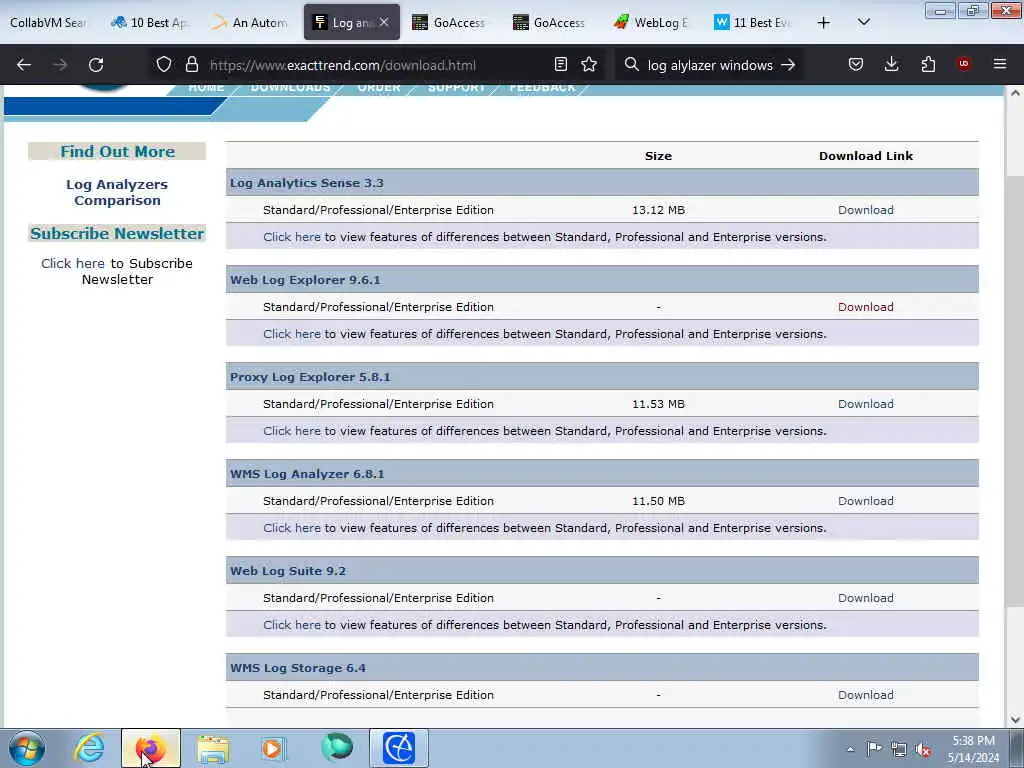Viewport: 1024px width, 768px height.
Task: Click here to Subscribe Newsletter link
Action: pyautogui.click(x=72, y=263)
